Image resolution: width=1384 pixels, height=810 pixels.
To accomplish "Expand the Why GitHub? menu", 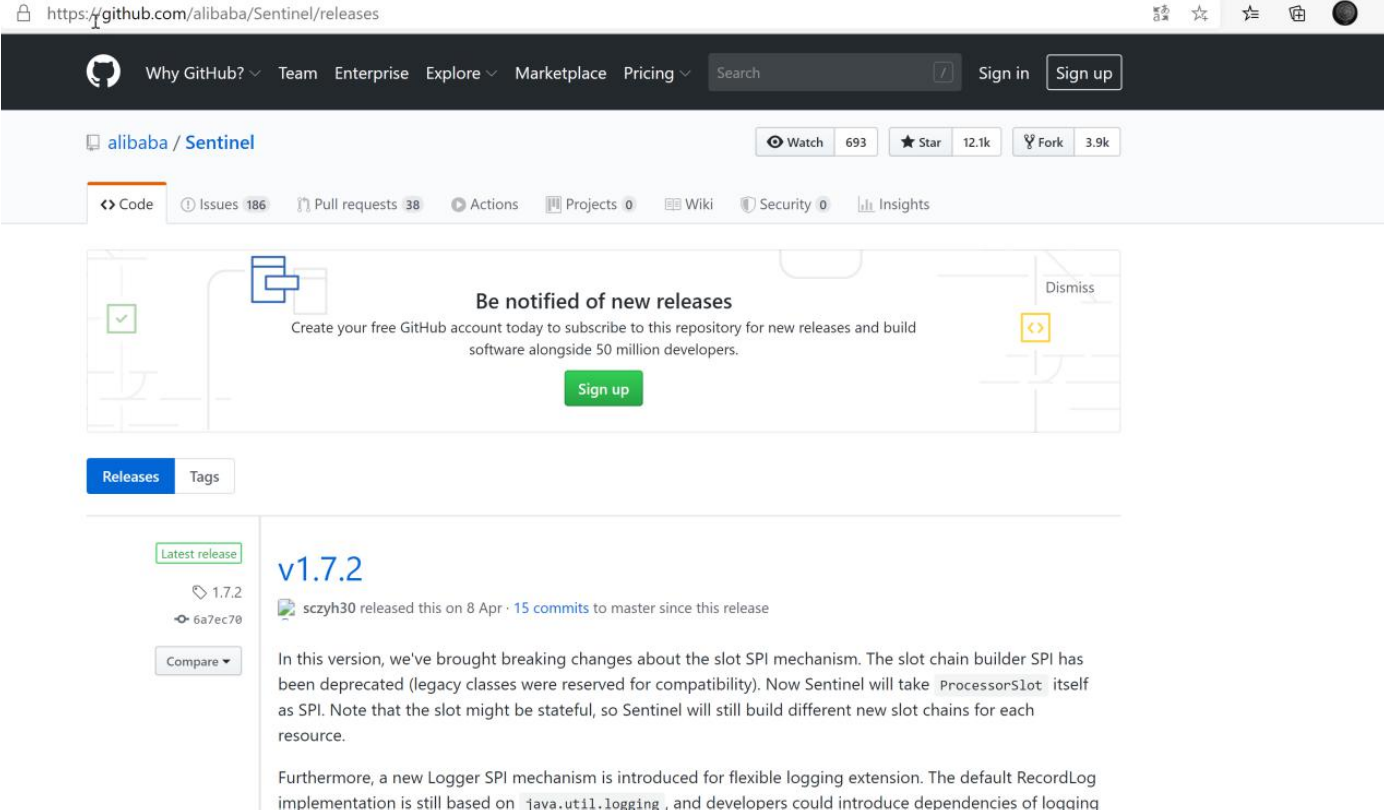I will pos(203,73).
